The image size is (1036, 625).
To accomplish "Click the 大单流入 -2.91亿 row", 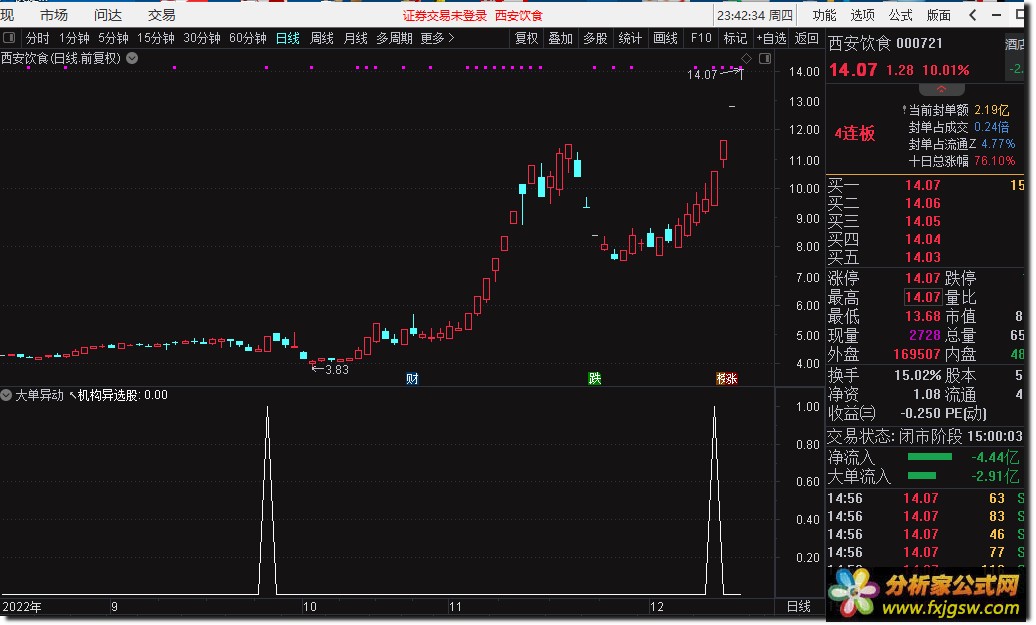I will pos(926,476).
